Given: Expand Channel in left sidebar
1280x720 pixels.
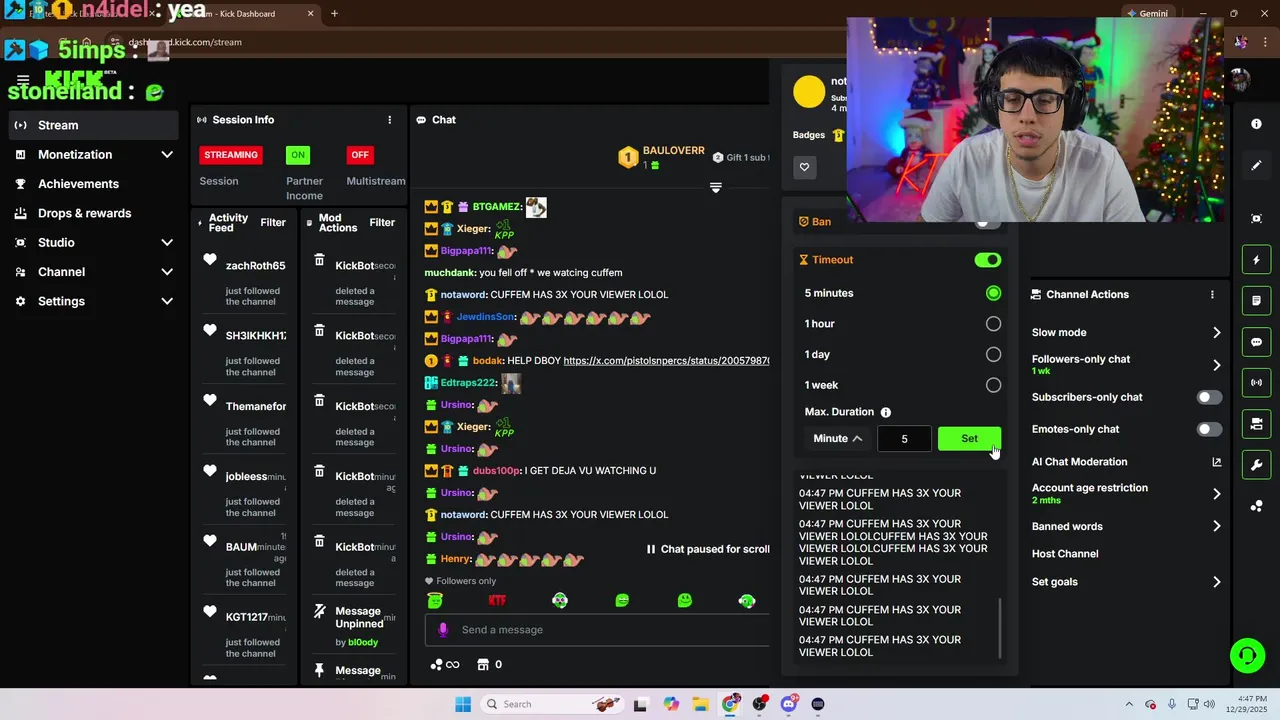Looking at the screenshot, I should click(x=167, y=272).
